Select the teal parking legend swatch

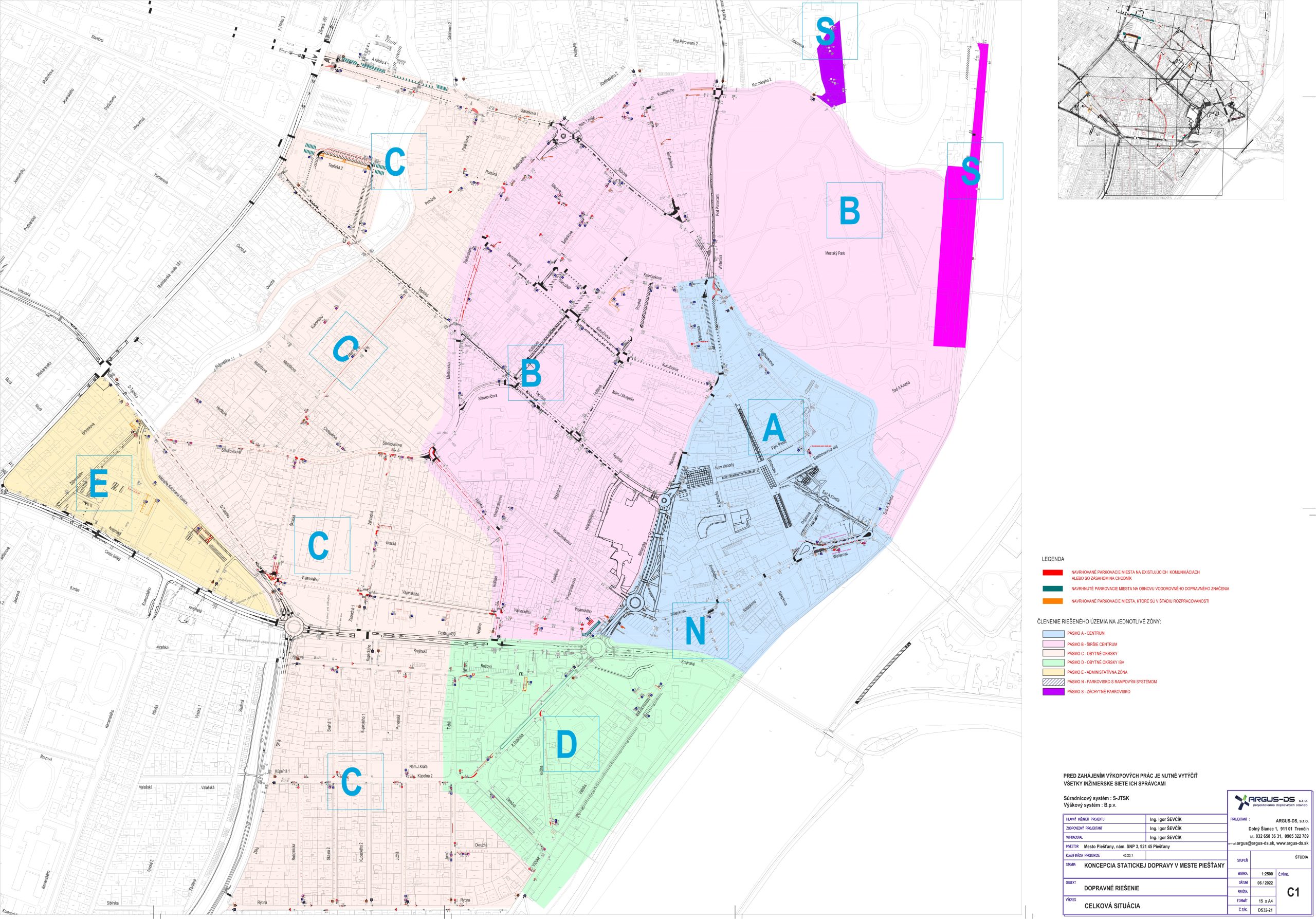point(1052,589)
